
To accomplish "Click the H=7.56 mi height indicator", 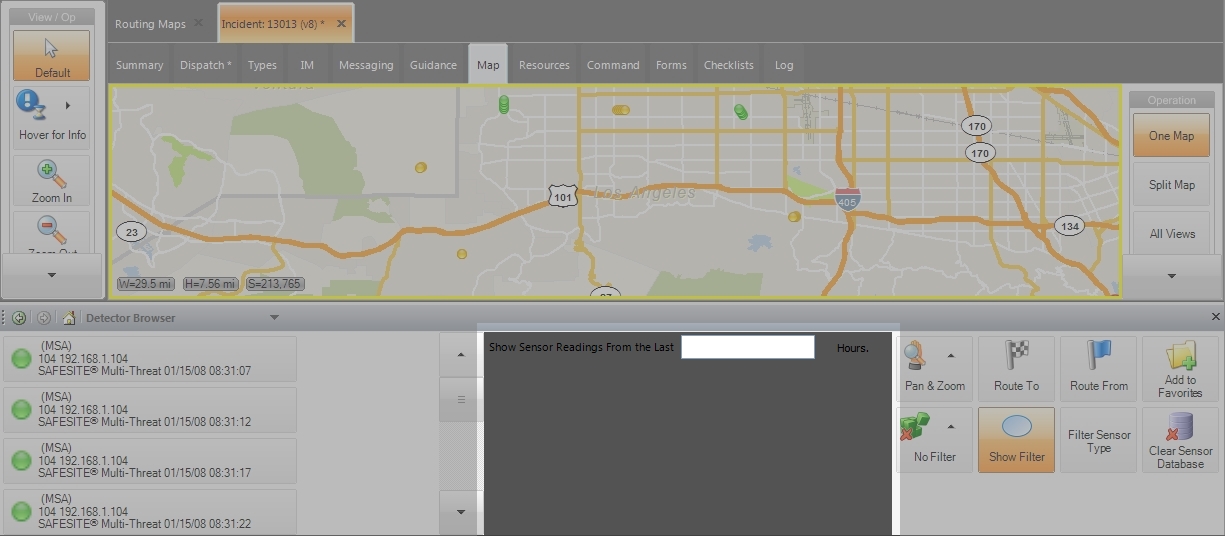I will [210, 284].
